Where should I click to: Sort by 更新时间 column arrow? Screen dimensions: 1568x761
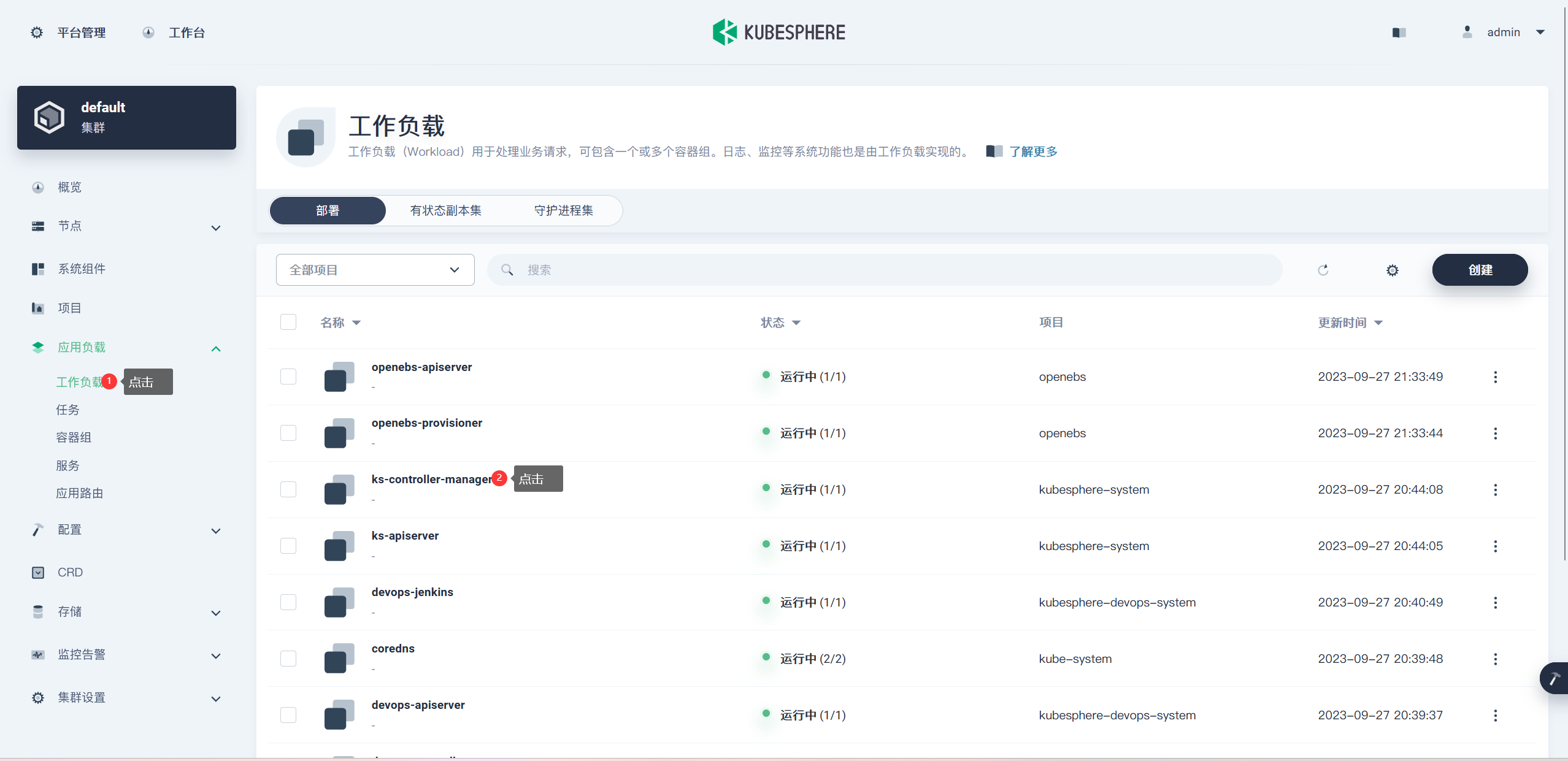click(x=1378, y=323)
